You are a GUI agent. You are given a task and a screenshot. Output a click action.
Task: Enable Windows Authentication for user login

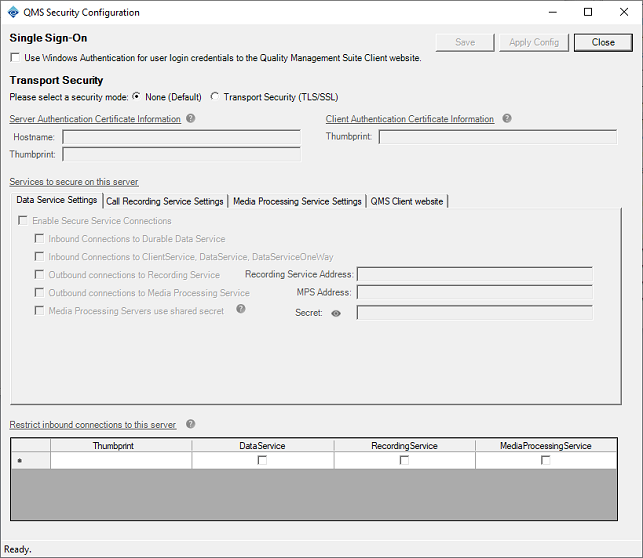15,57
